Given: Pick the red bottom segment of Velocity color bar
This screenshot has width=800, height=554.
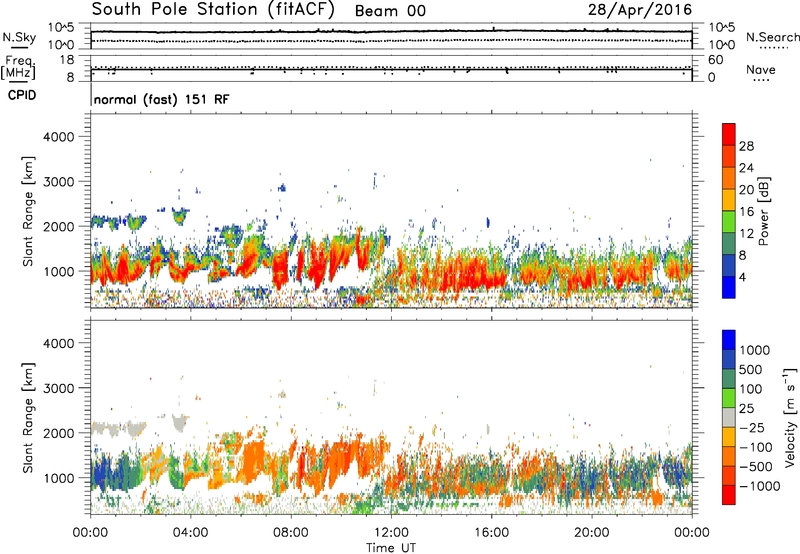Looking at the screenshot, I should (729, 495).
